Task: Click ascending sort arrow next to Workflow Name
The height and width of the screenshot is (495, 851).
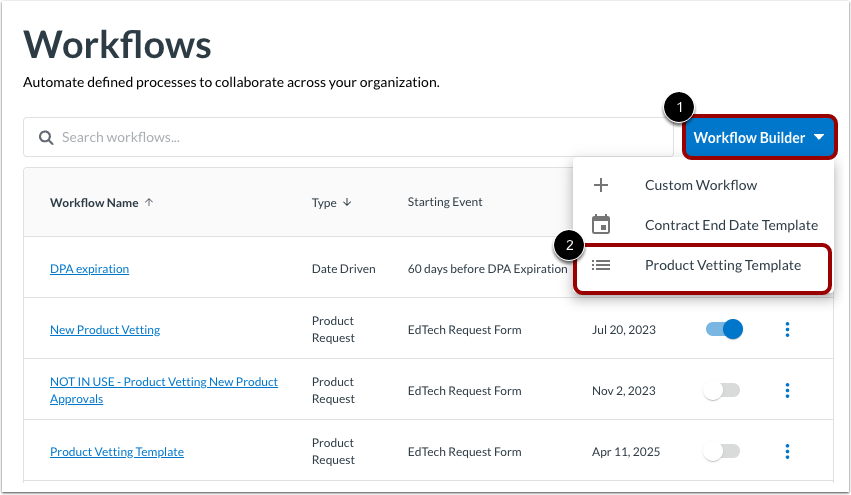Action: (x=149, y=202)
